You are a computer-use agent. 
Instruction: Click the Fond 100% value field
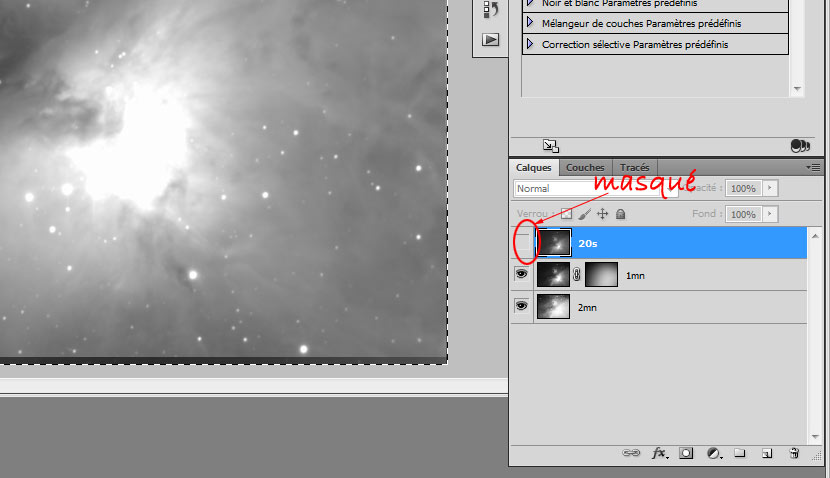(743, 214)
